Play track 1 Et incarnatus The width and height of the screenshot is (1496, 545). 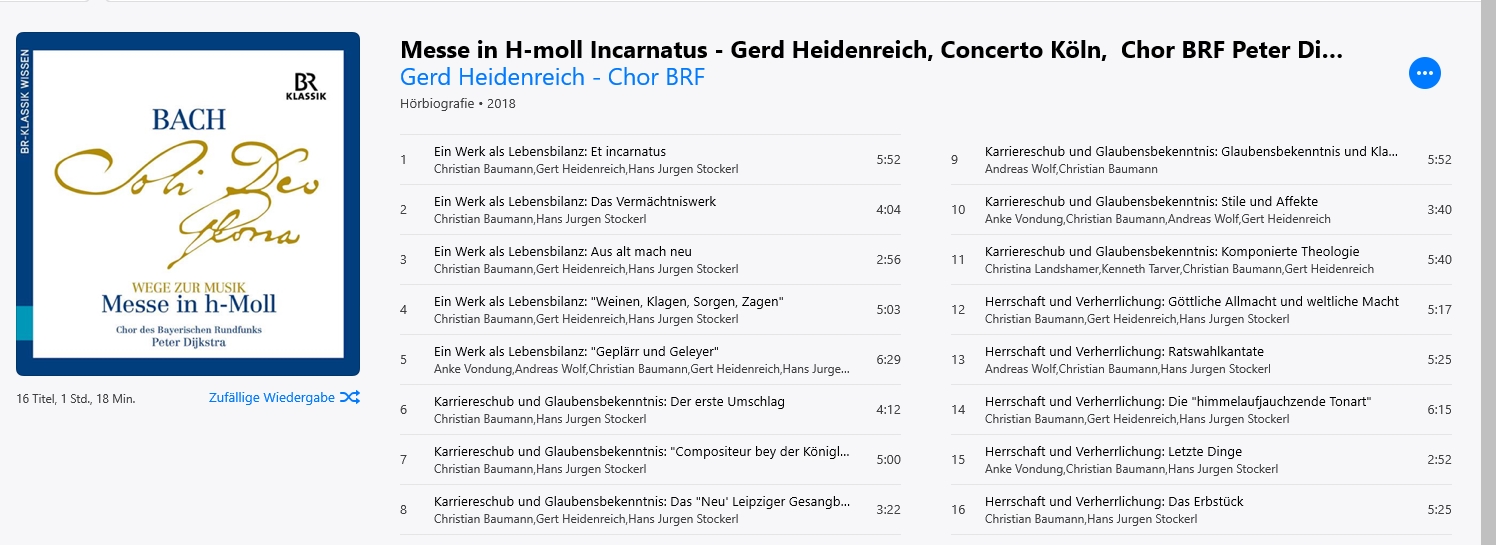[x=650, y=160]
